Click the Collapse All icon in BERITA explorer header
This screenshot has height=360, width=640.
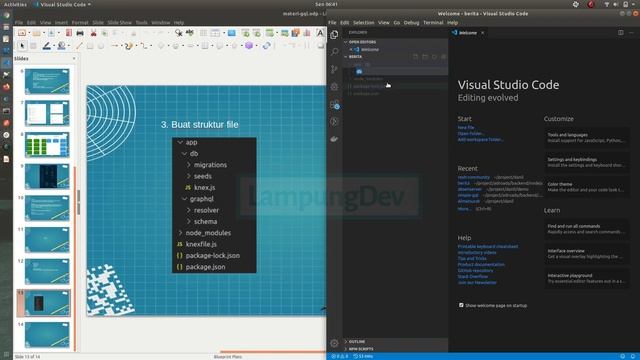[443, 57]
